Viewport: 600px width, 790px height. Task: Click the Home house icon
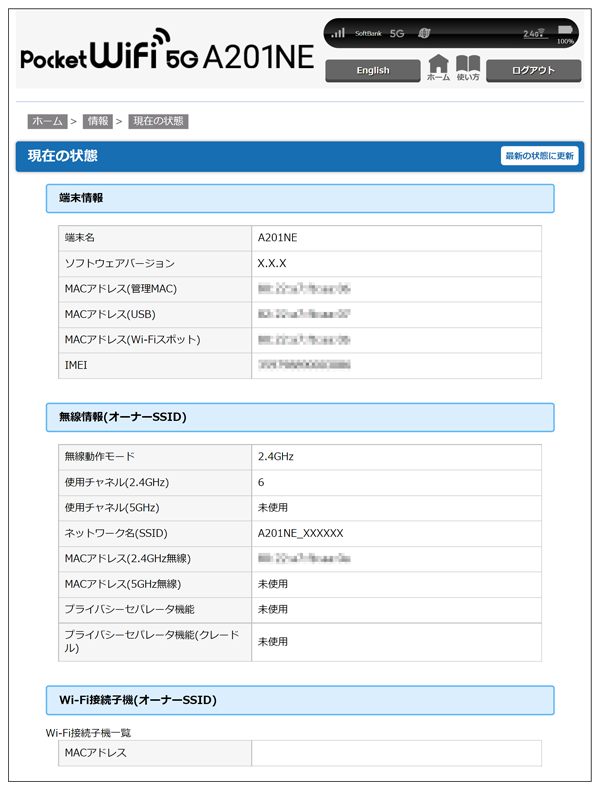click(x=438, y=67)
